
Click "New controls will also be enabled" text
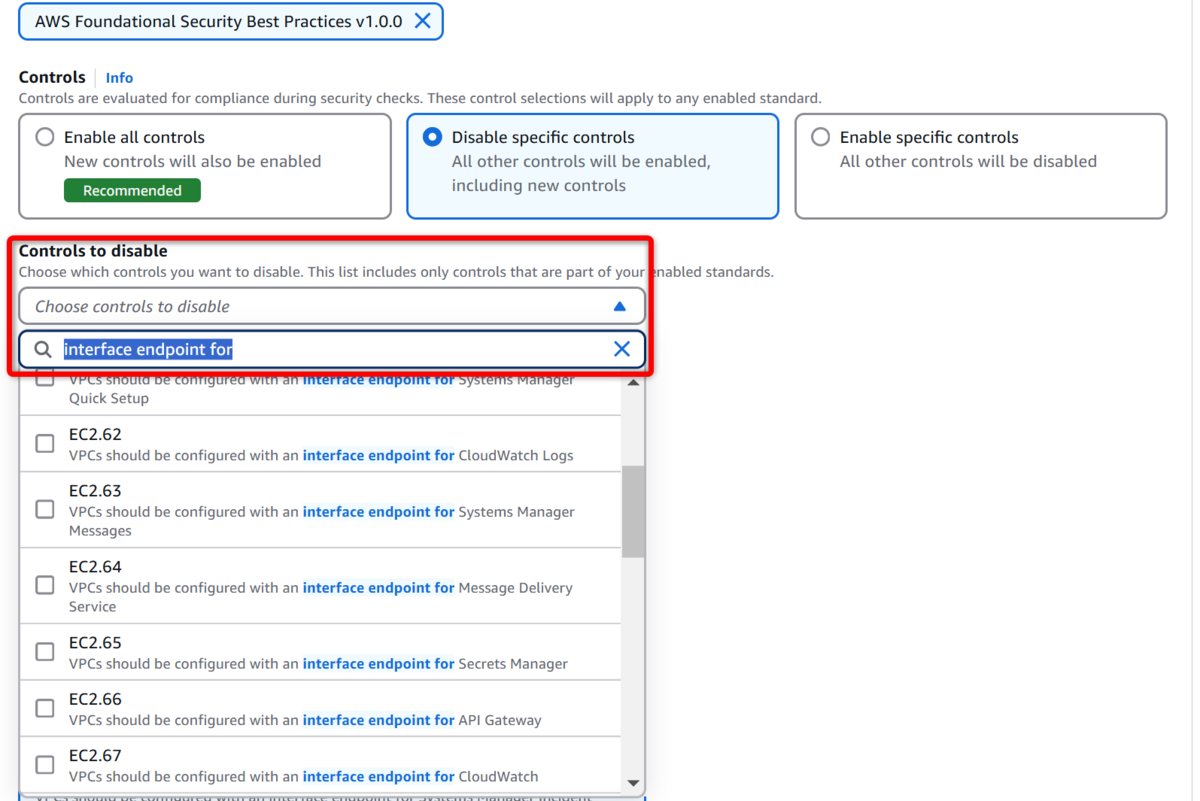[193, 161]
